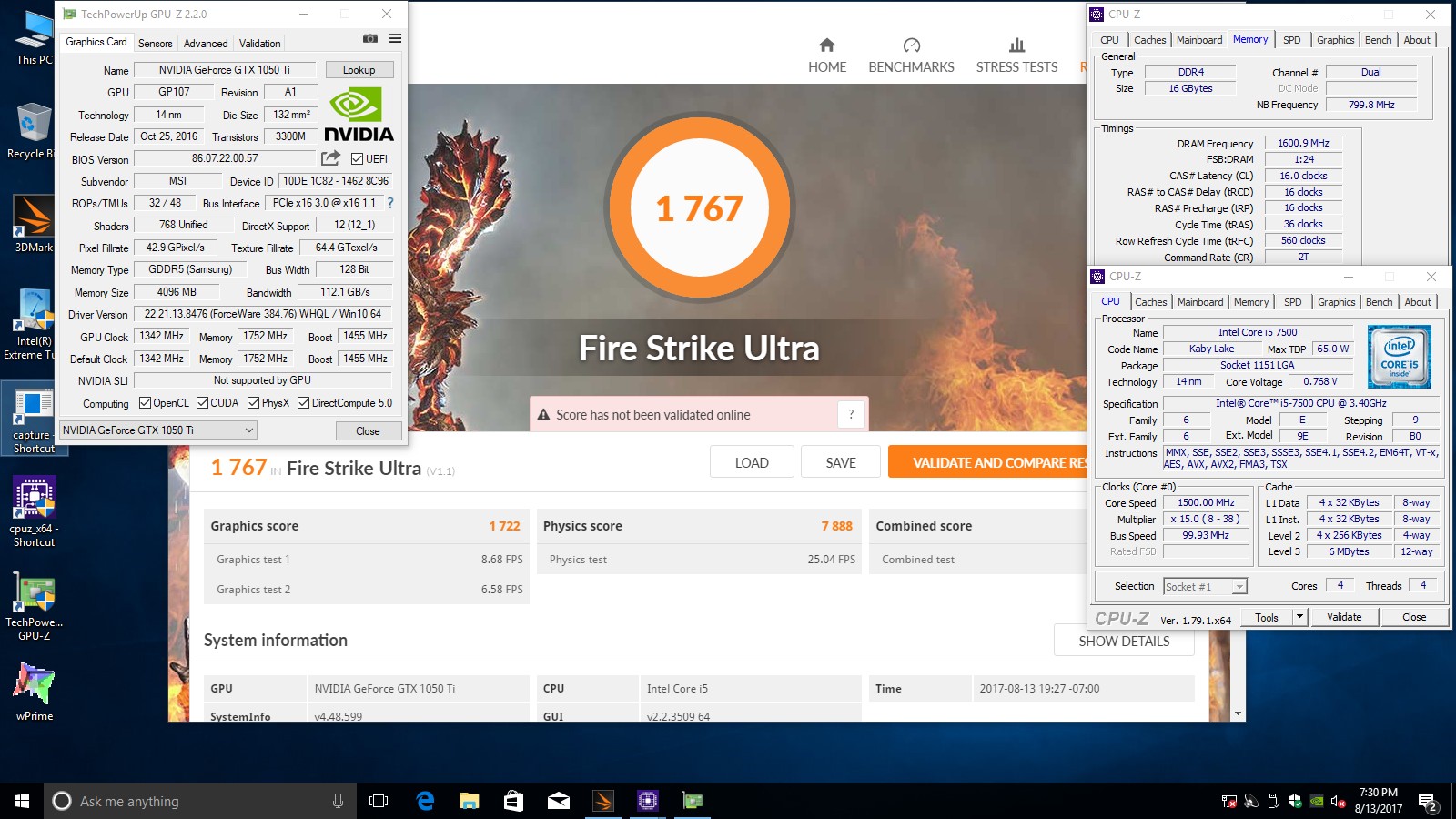
Task: Click the BIOS version share/export icon
Action: click(330, 158)
